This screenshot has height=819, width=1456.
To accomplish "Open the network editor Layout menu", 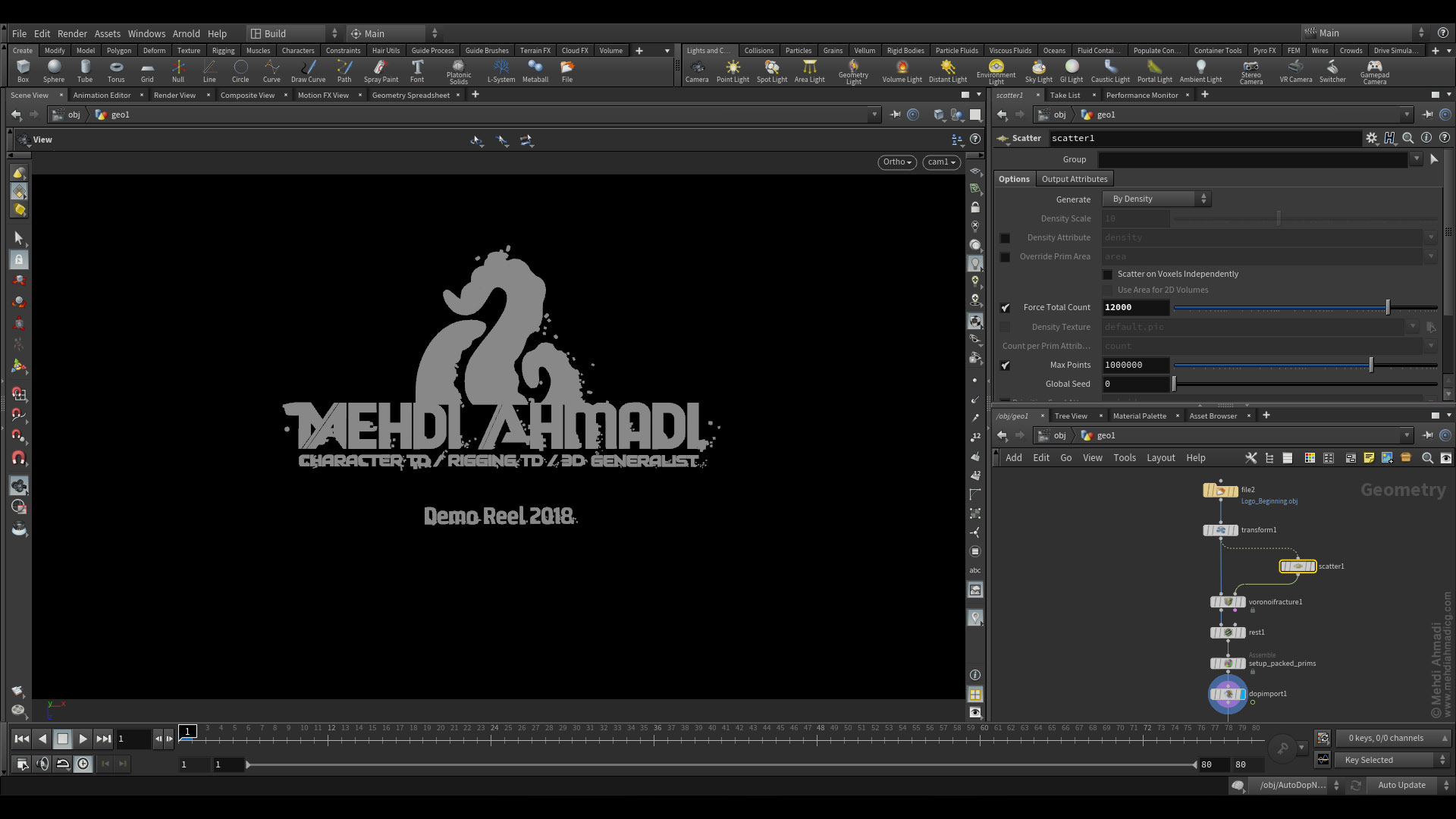I will [1160, 458].
